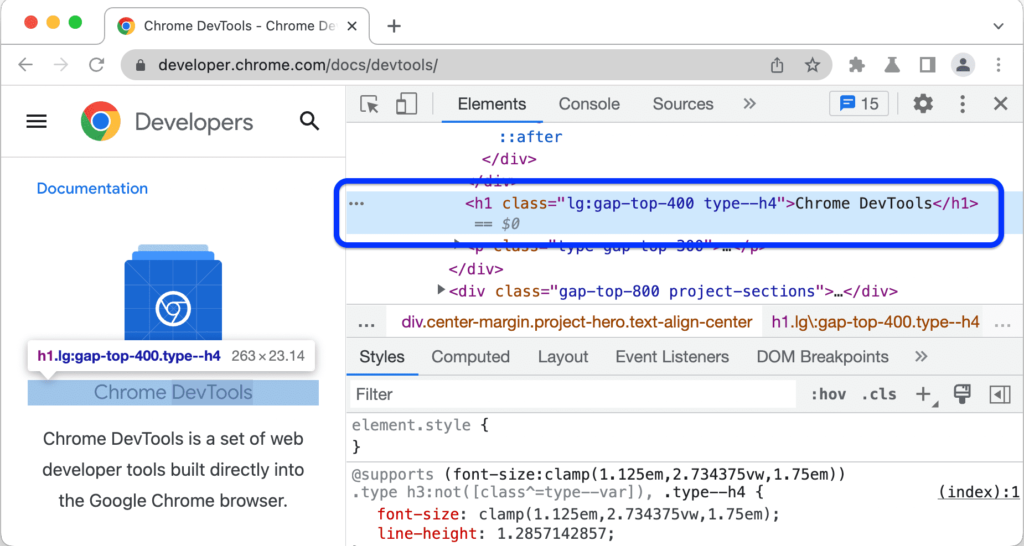
Task: Open the 15 issues counter
Action: coord(859,104)
